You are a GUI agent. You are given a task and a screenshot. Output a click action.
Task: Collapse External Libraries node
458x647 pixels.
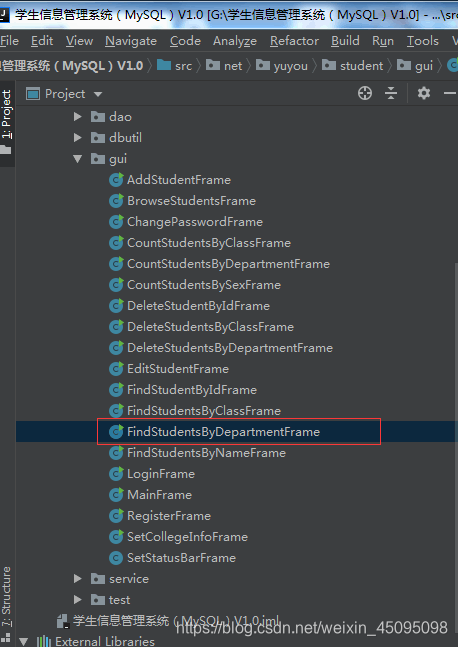(x=24, y=642)
